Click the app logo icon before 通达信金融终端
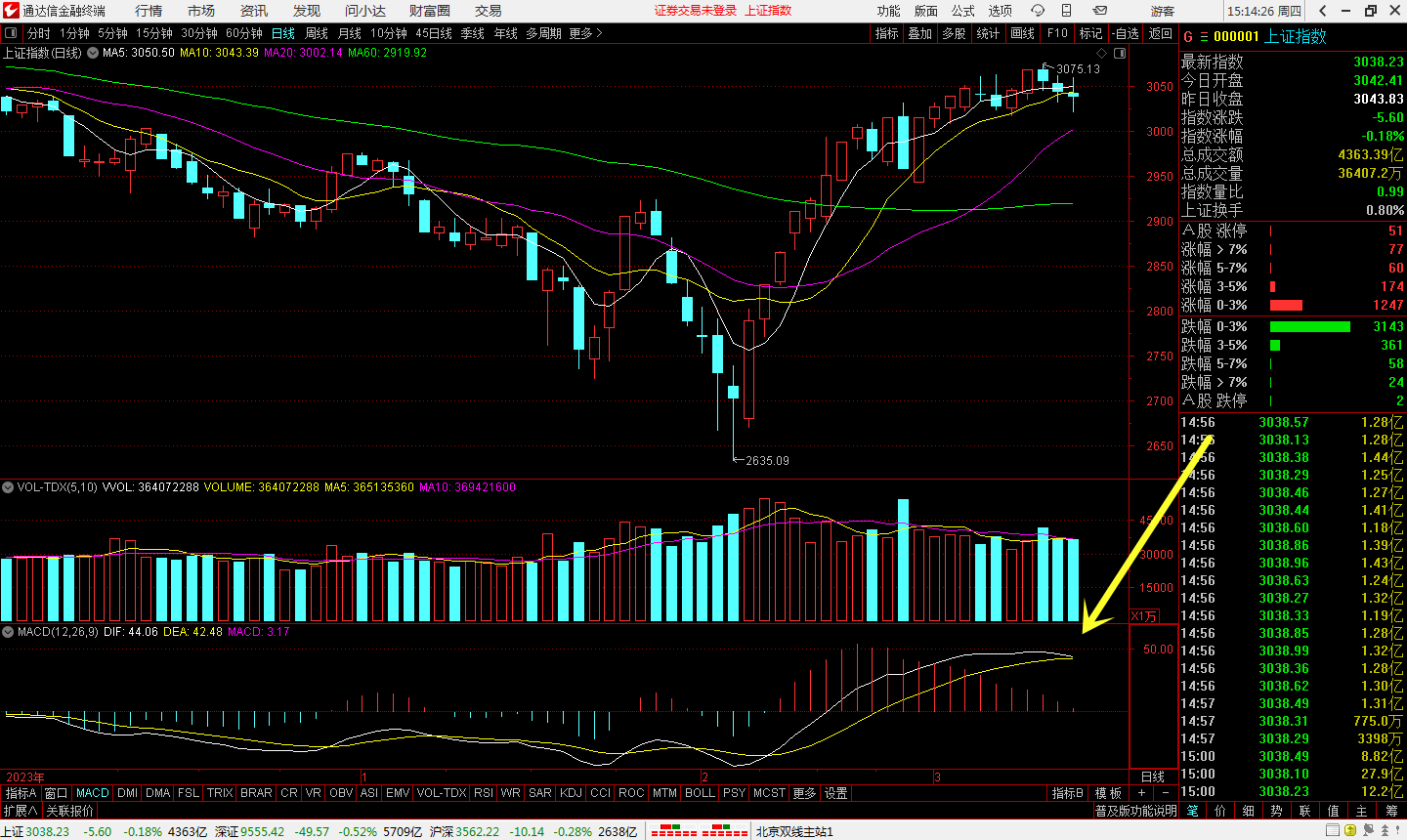This screenshot has height=840, width=1407. click(11, 11)
